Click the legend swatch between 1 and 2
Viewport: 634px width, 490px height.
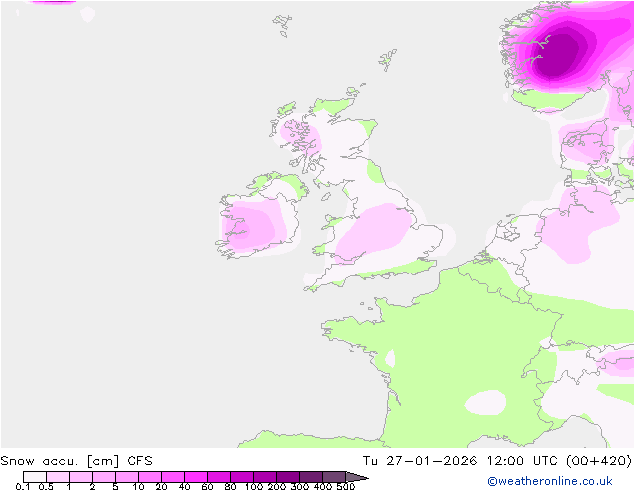(x=81, y=477)
